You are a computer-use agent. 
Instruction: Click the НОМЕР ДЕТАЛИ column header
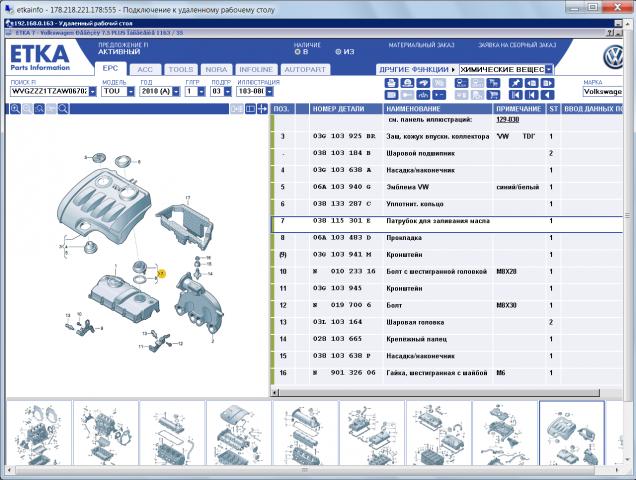346,109
